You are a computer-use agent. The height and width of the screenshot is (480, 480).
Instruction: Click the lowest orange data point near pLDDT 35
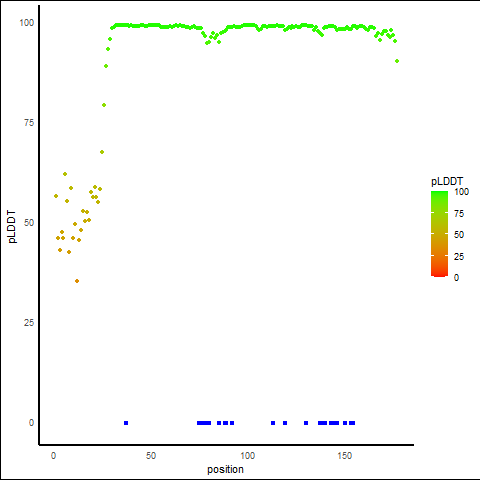pyautogui.click(x=77, y=281)
